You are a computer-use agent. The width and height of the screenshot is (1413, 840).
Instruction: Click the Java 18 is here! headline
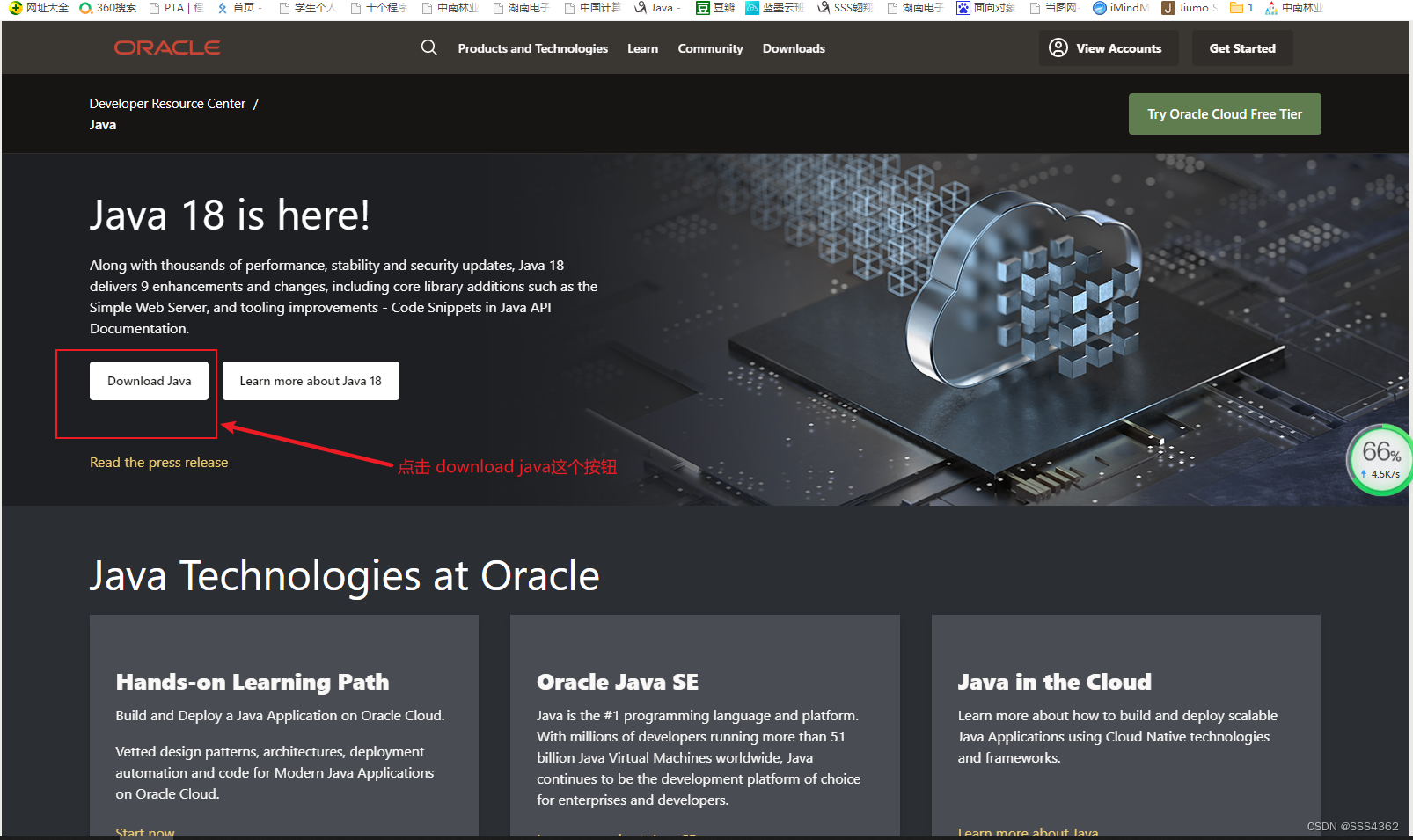230,215
